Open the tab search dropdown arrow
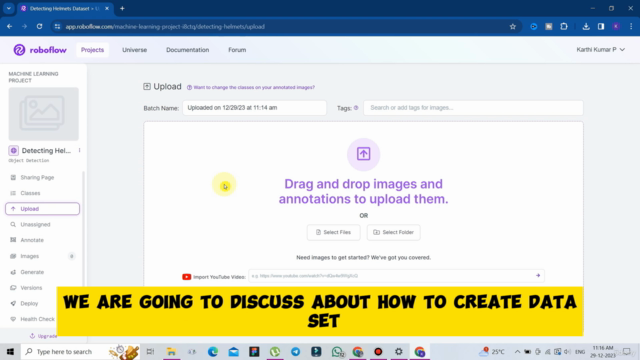This screenshot has width=640, height=360. click(9, 8)
